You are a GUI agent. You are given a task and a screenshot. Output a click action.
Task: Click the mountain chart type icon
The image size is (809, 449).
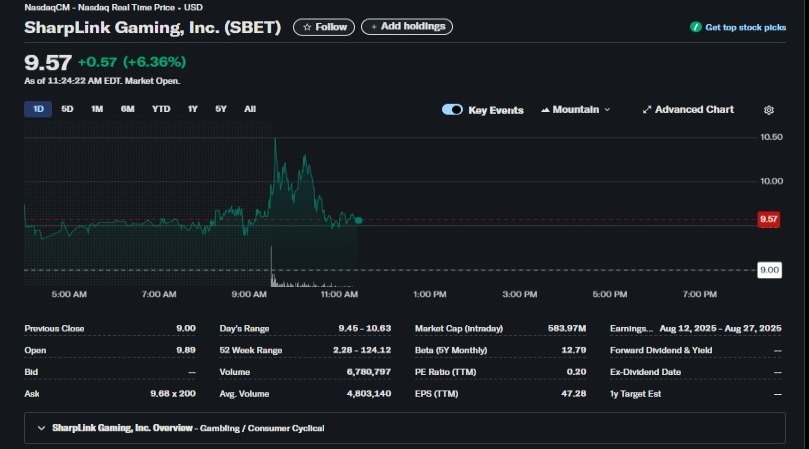pos(545,109)
